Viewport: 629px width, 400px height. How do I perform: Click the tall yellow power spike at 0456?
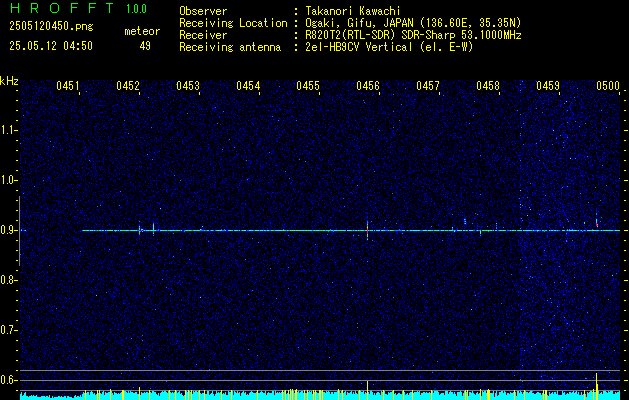[x=367, y=390]
